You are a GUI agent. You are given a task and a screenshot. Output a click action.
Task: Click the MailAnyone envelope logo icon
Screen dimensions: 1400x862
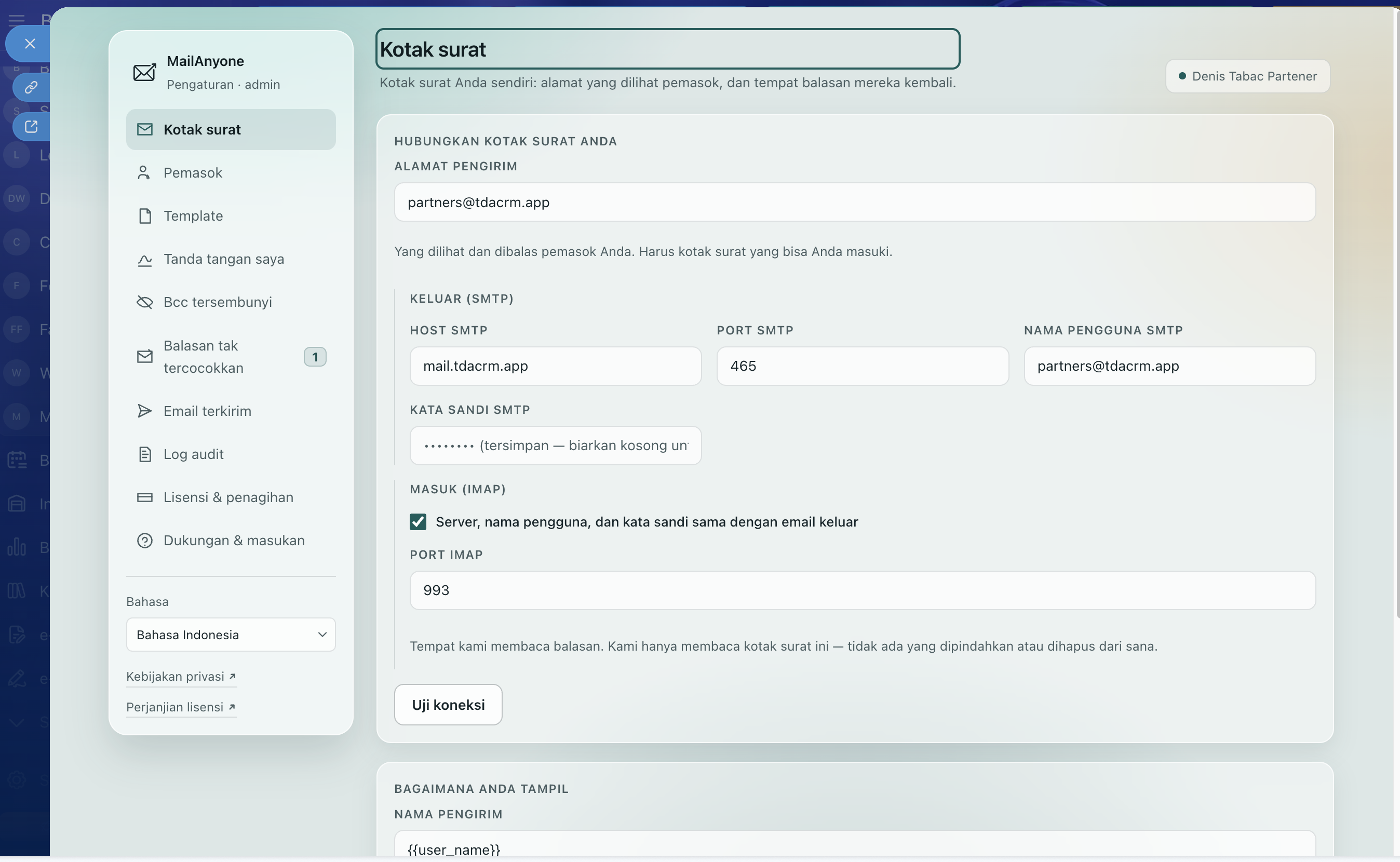144,72
